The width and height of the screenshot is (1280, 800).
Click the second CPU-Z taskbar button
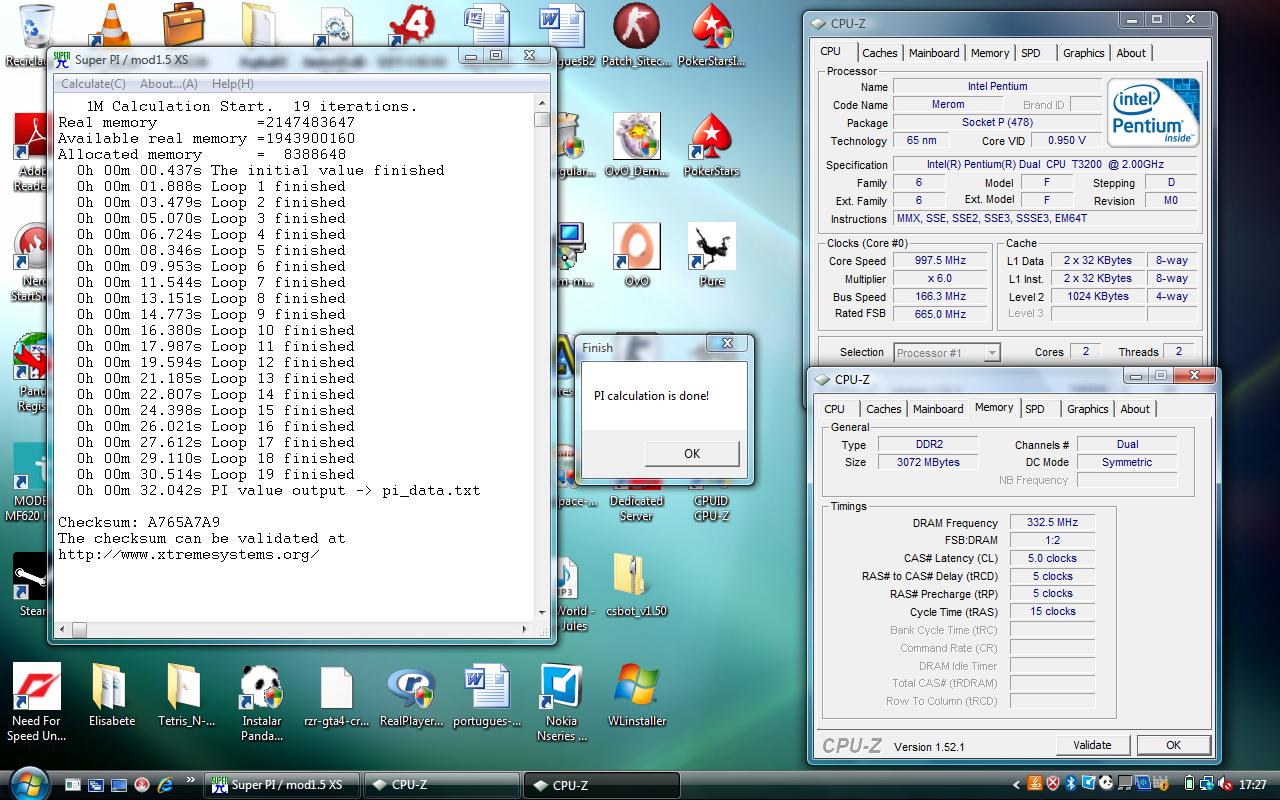click(x=600, y=785)
